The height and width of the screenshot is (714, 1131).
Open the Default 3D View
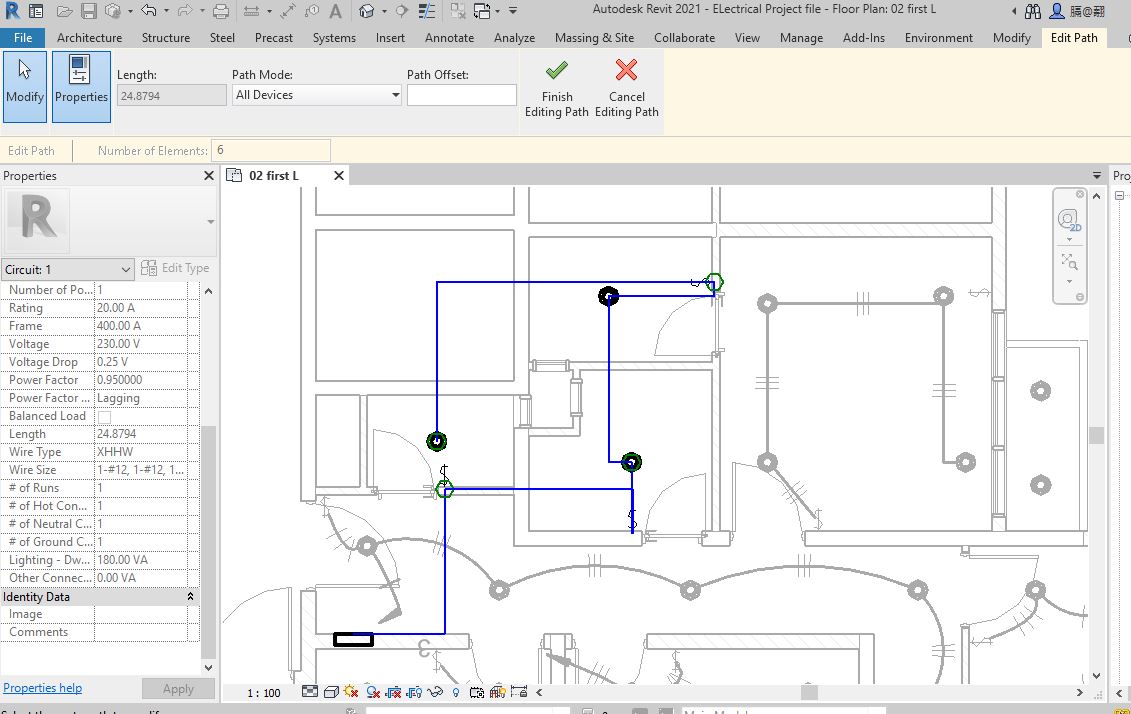click(367, 9)
